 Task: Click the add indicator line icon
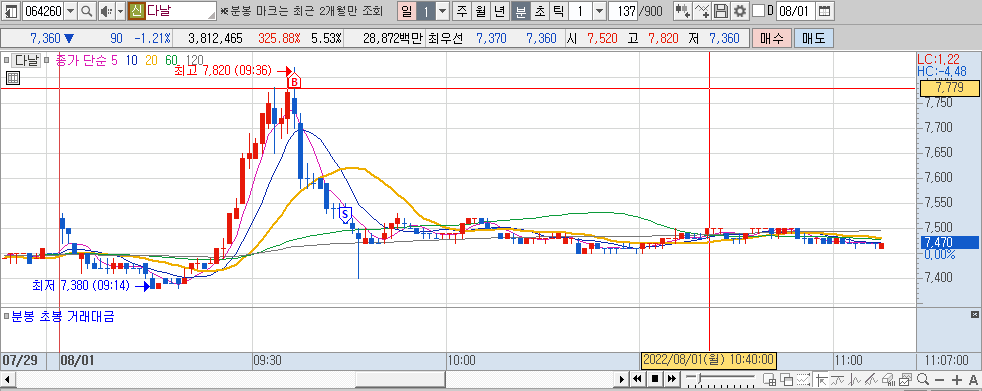click(702, 11)
